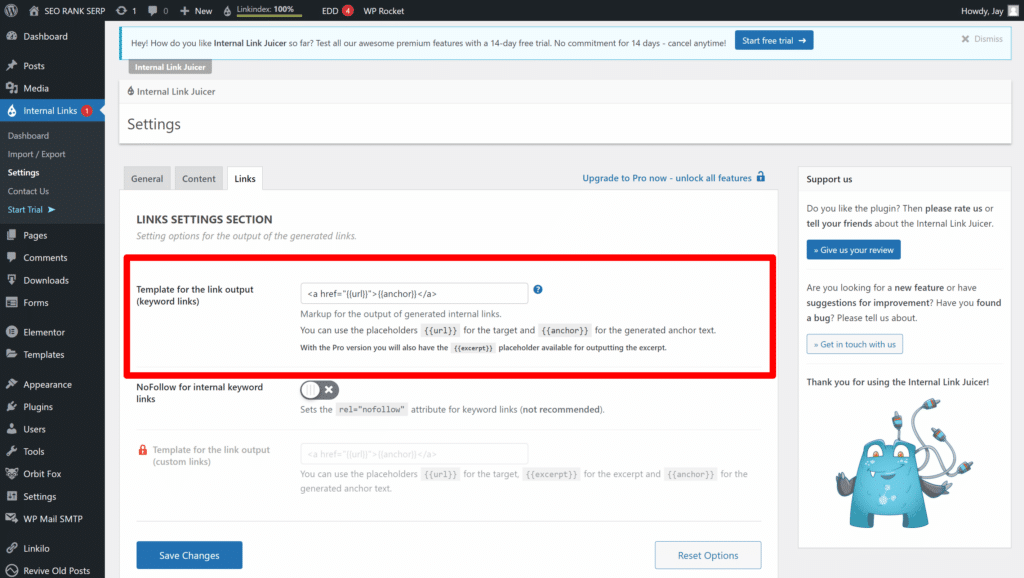Open the EDD admin bar menu
The height and width of the screenshot is (578, 1024).
(337, 10)
